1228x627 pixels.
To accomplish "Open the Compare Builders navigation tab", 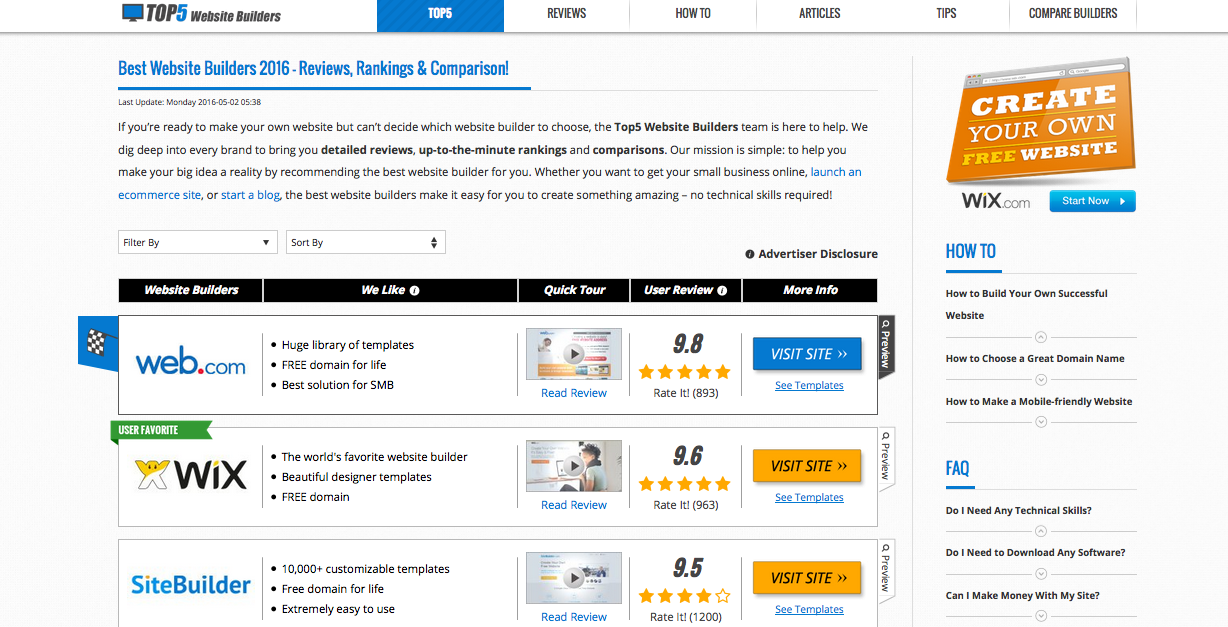I will 1073,14.
